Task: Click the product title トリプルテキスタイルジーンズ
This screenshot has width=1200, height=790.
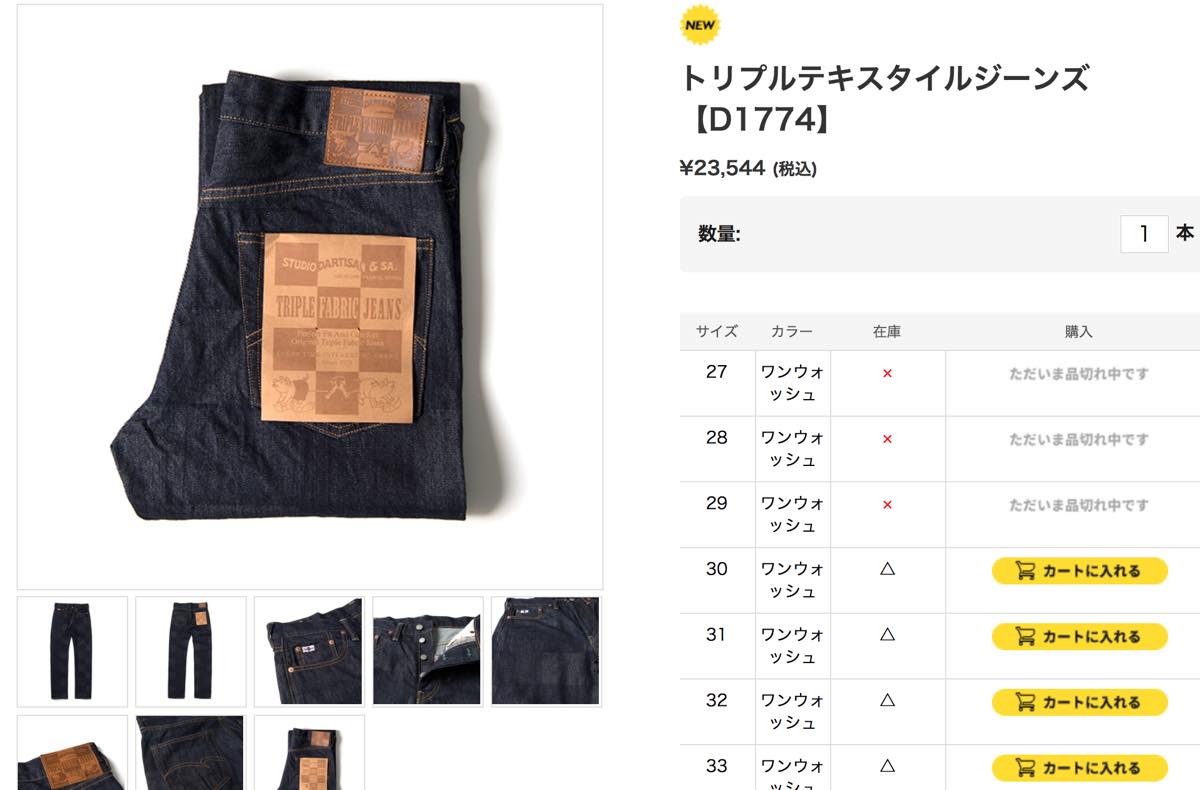Action: pyautogui.click(x=885, y=78)
